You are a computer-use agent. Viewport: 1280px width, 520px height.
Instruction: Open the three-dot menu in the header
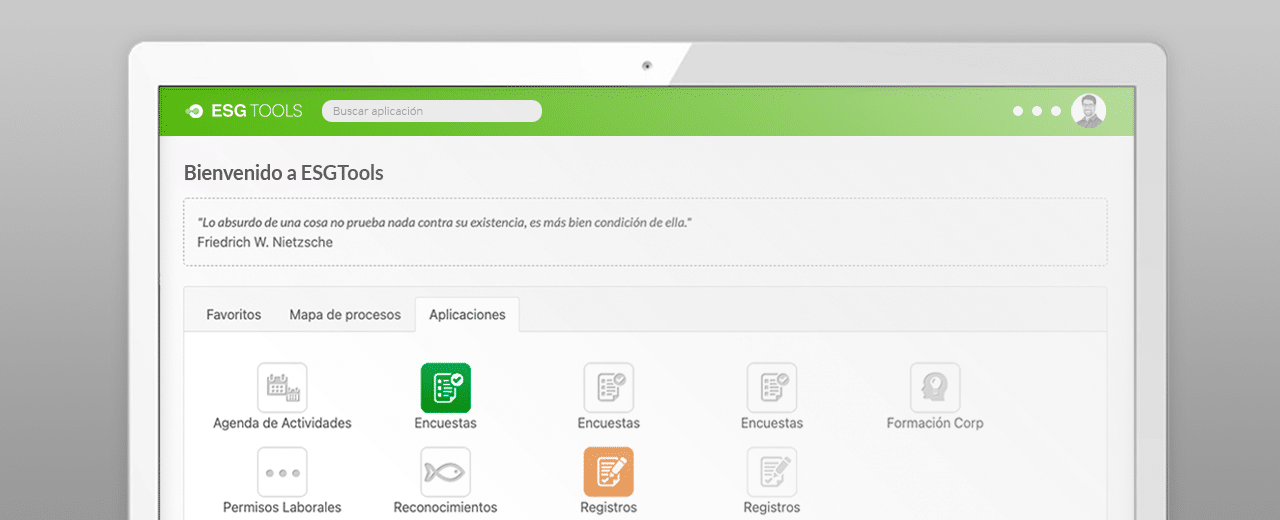coord(1037,111)
